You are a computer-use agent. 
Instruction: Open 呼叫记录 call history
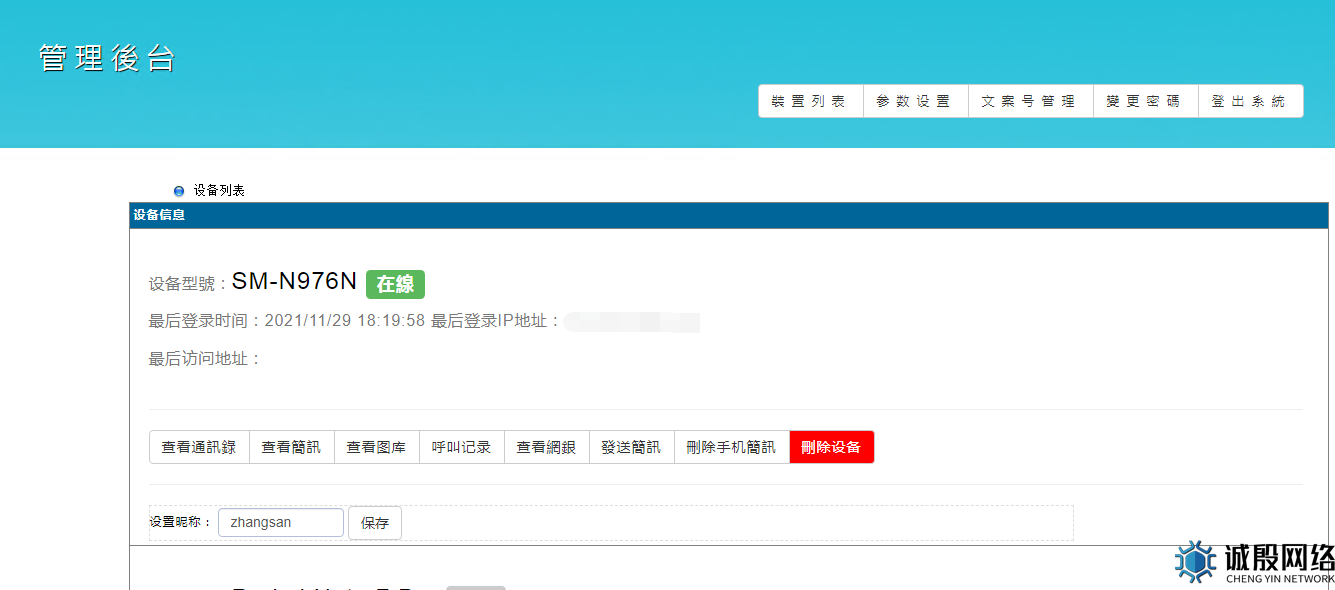[461, 447]
